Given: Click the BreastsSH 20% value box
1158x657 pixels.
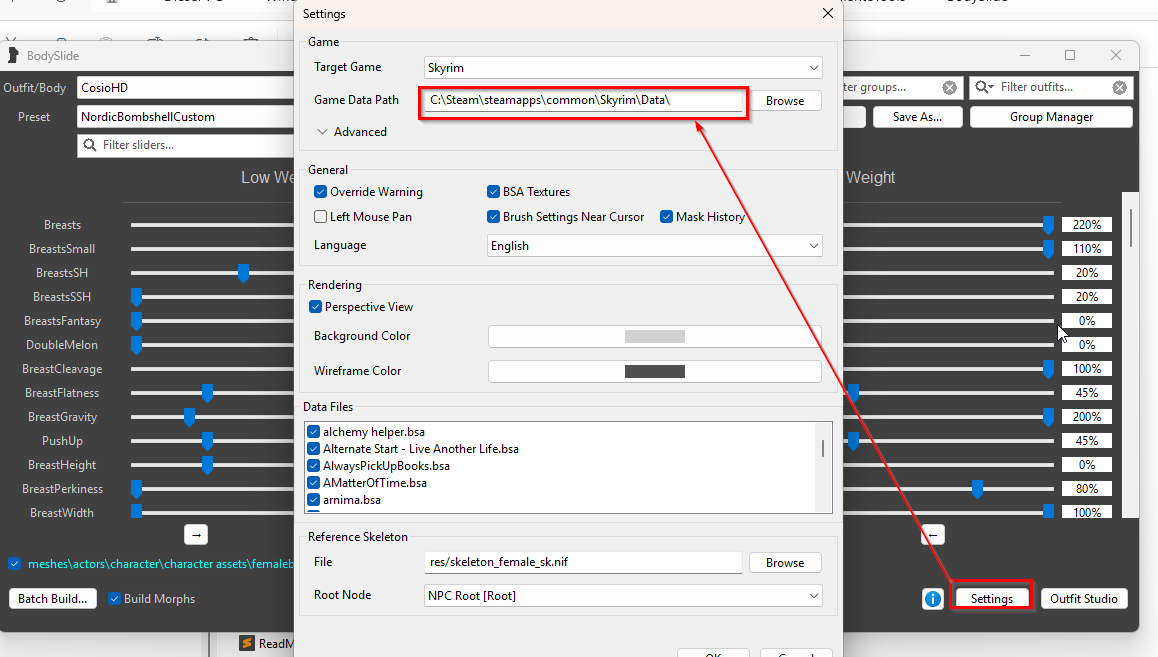Looking at the screenshot, I should click(1086, 273).
